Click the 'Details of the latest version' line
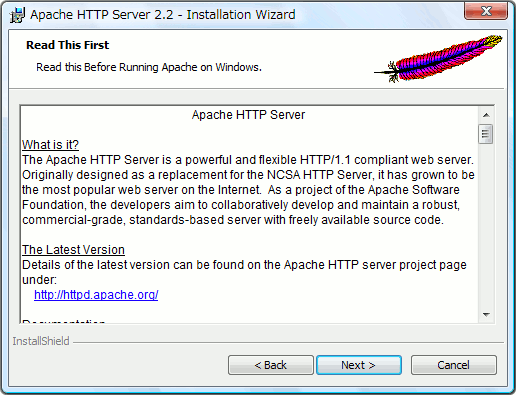 point(244,265)
